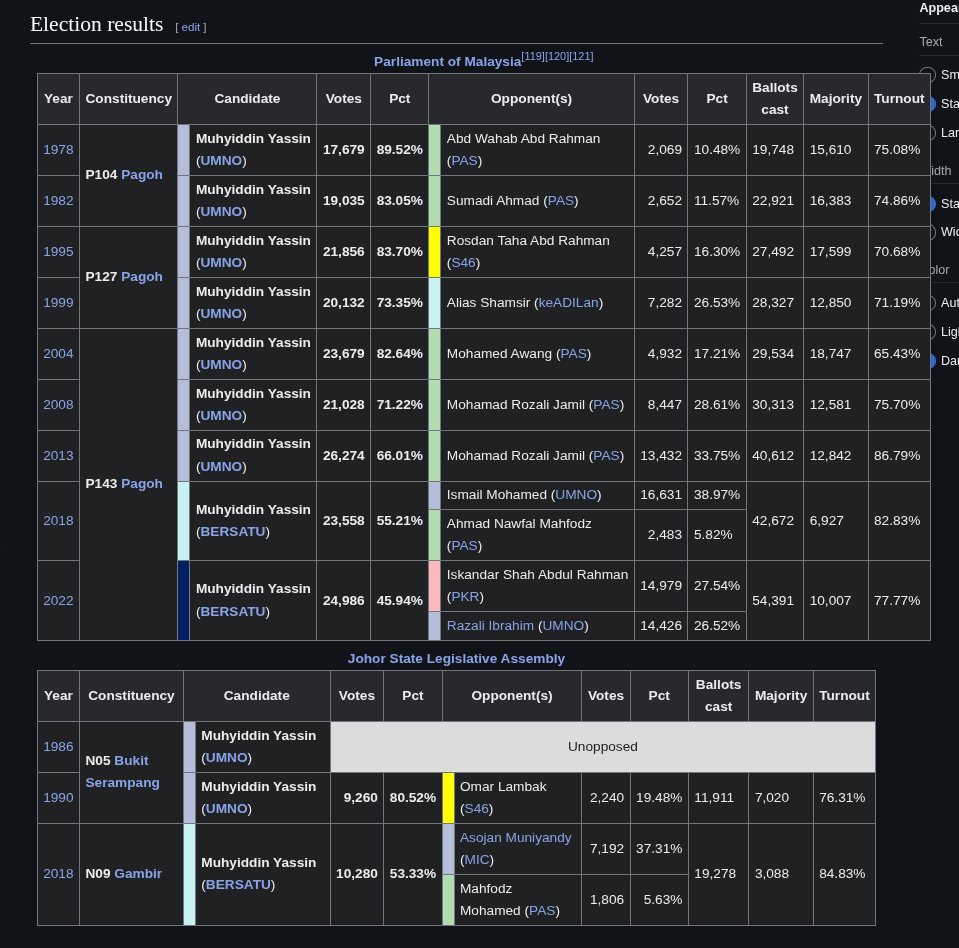
Task: Open the 2008 election year link
Action: 58,404
